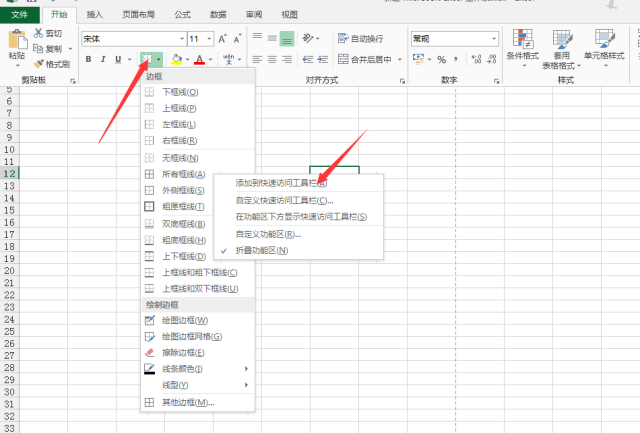
Task: Set top vertical alignment
Action: click(257, 38)
